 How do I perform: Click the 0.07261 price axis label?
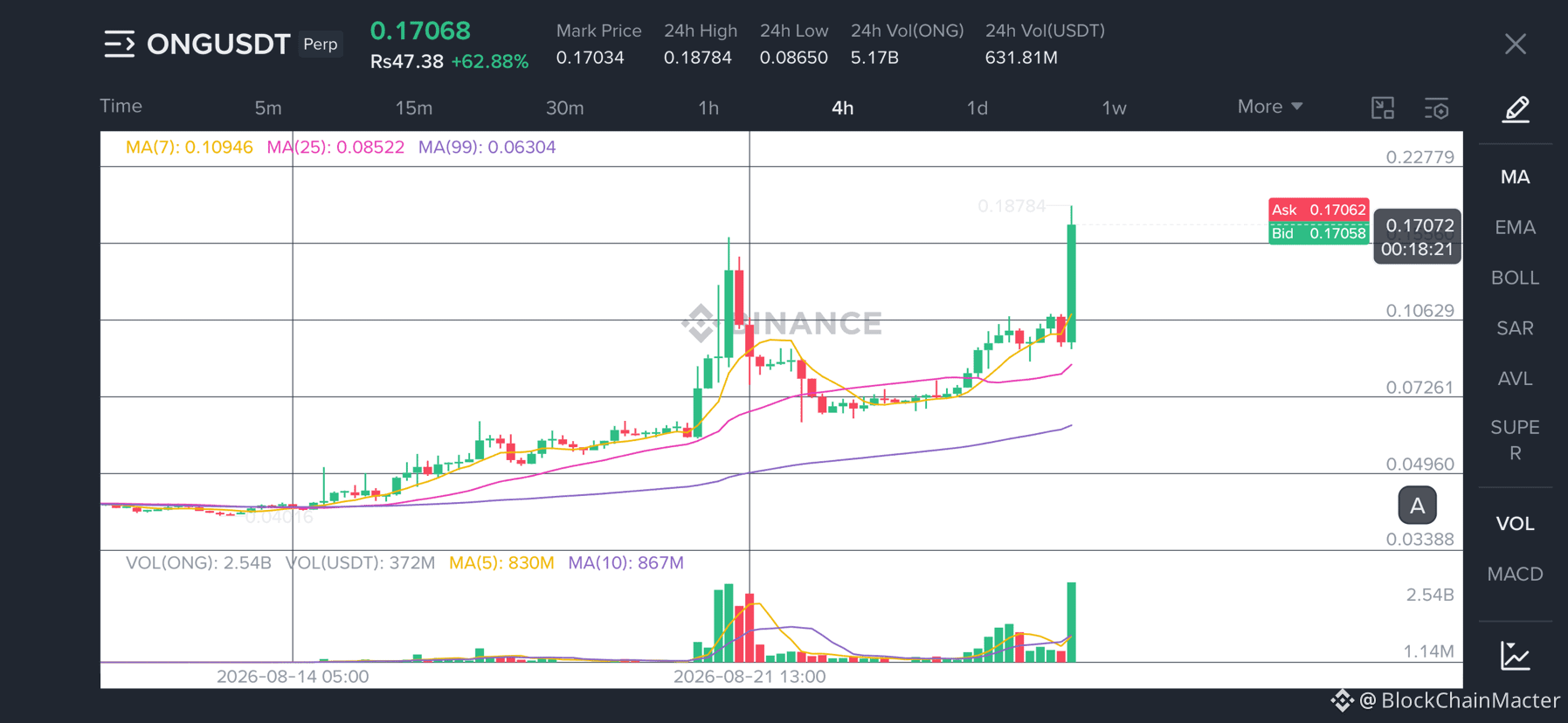pos(1419,387)
